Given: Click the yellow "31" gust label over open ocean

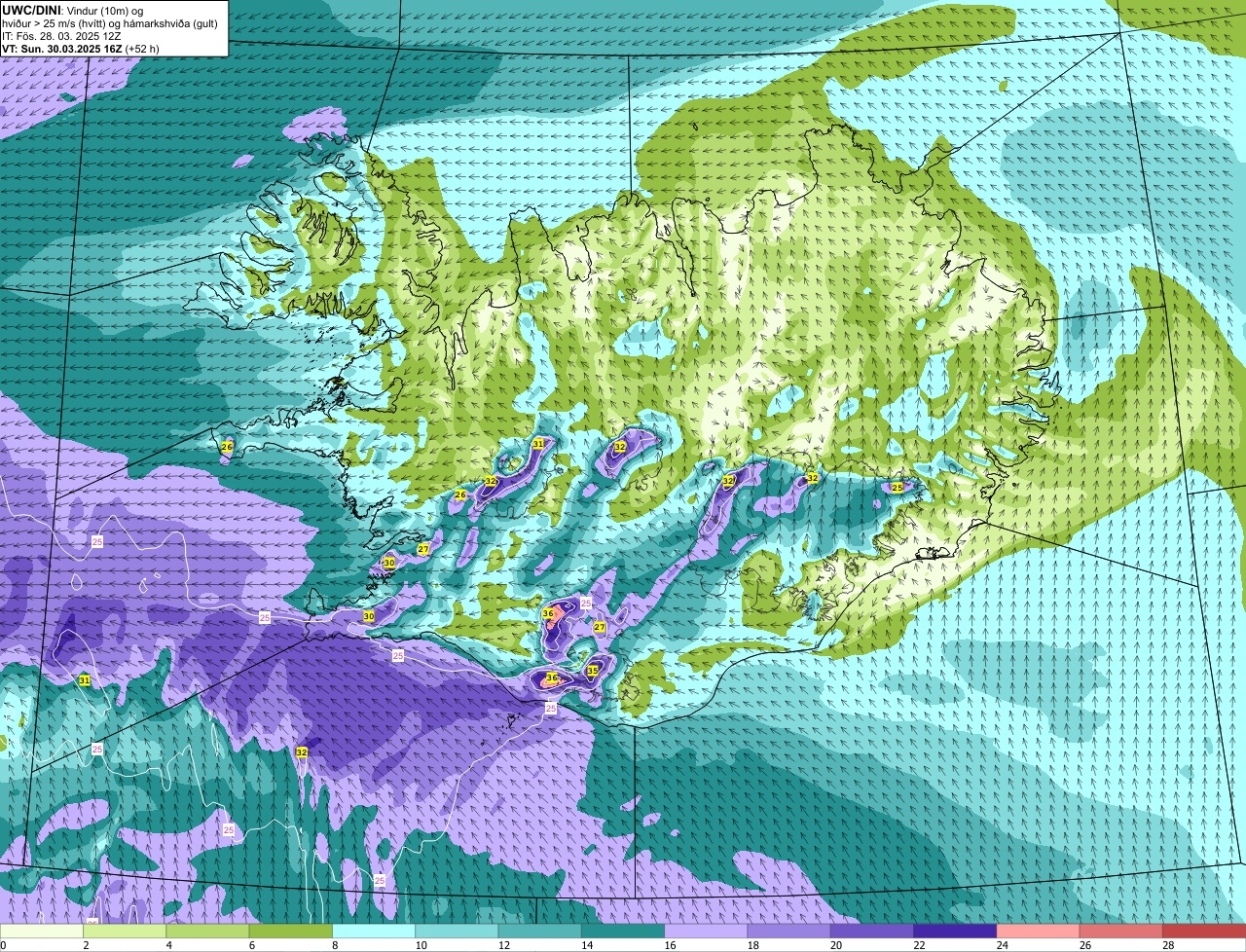Looking at the screenshot, I should point(85,680).
